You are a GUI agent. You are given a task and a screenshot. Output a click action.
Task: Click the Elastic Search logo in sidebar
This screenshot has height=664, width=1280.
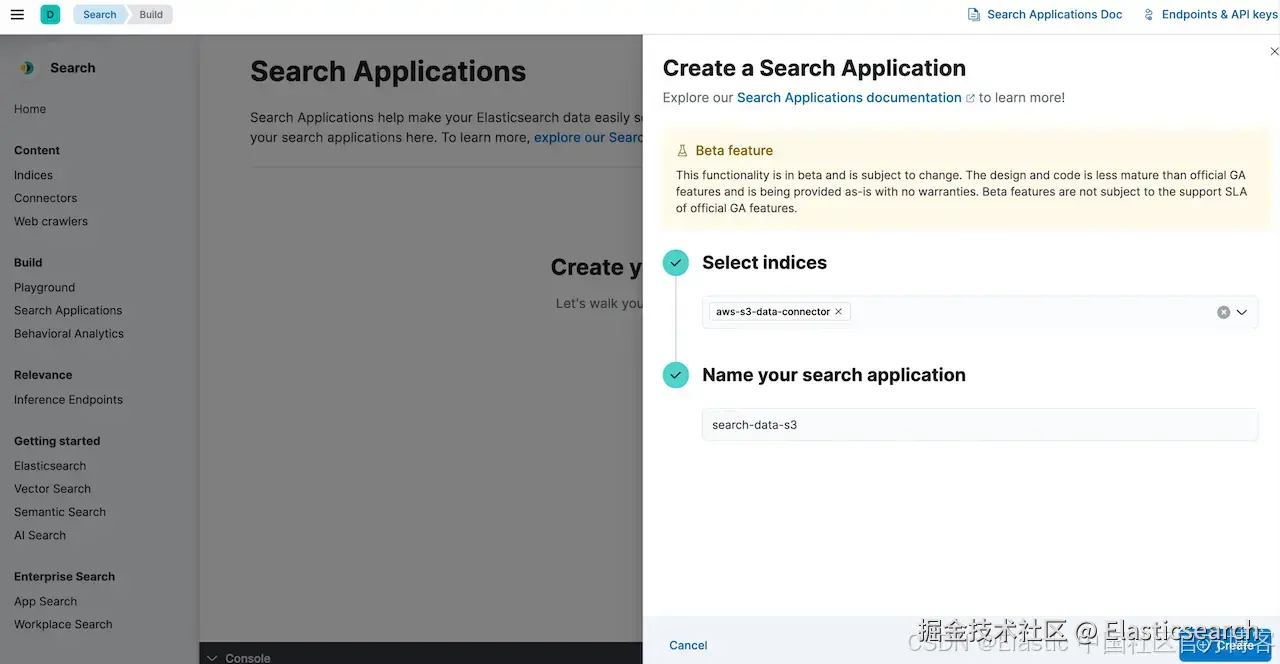tap(26, 68)
